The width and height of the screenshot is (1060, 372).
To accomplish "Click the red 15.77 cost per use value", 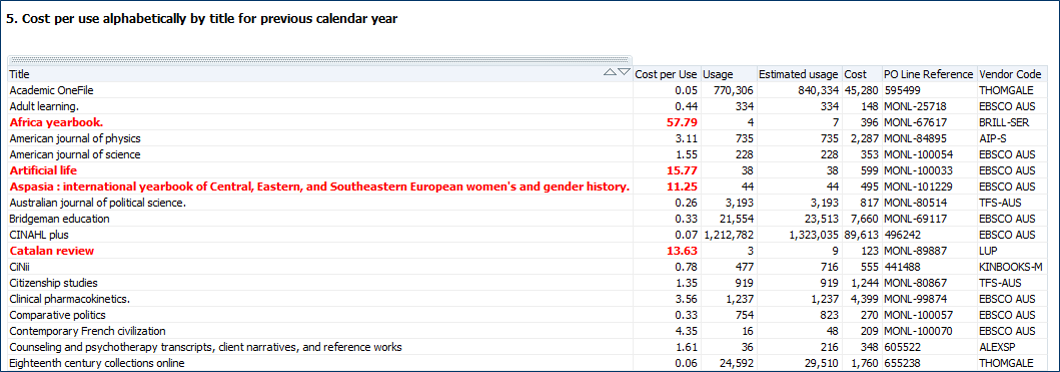I will (681, 170).
